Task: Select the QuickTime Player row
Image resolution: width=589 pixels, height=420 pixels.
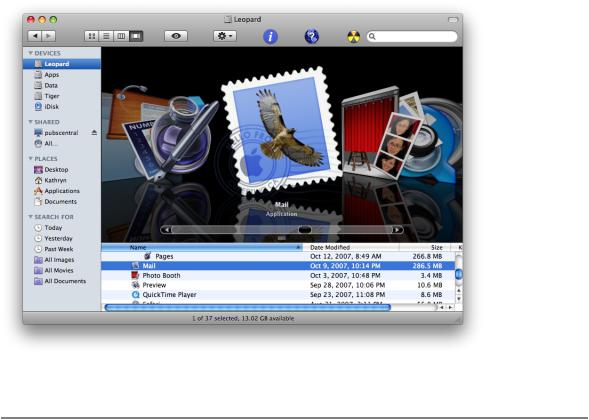Action: pyautogui.click(x=278, y=295)
